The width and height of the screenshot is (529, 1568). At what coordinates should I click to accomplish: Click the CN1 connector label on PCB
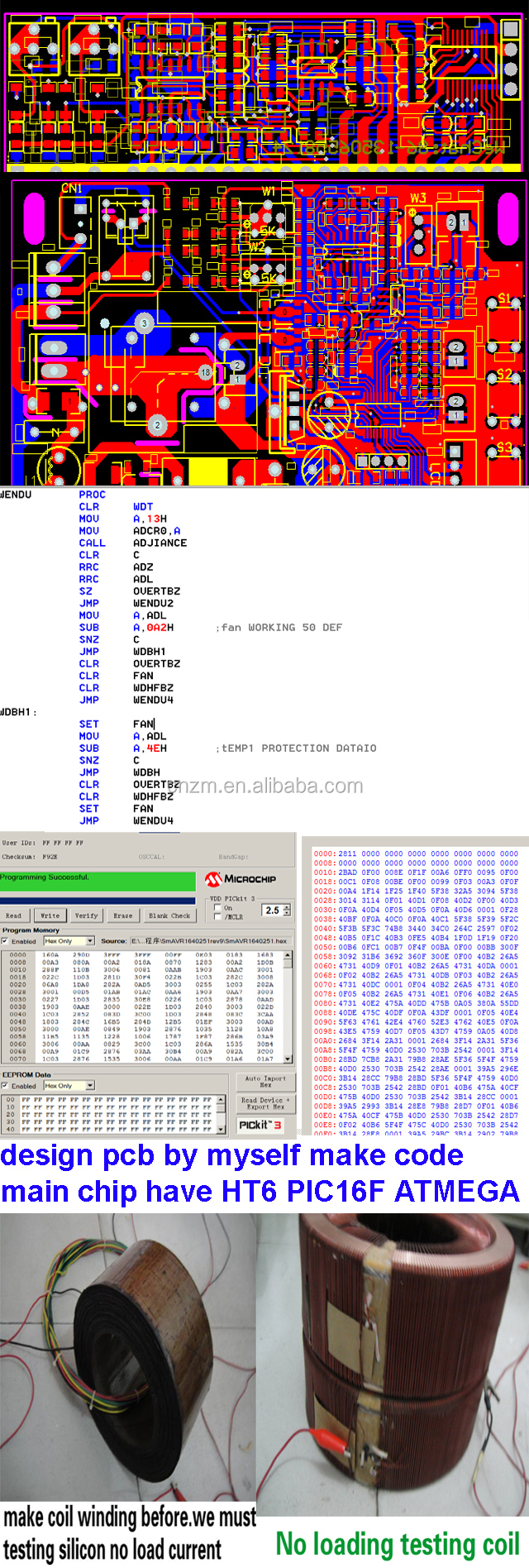point(72,189)
